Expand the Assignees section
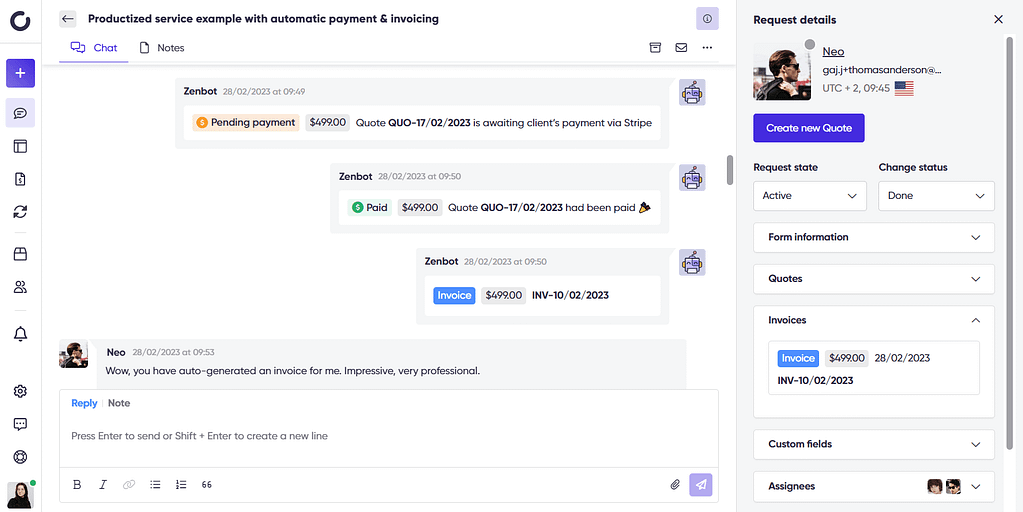The image size is (1023, 512). click(874, 486)
